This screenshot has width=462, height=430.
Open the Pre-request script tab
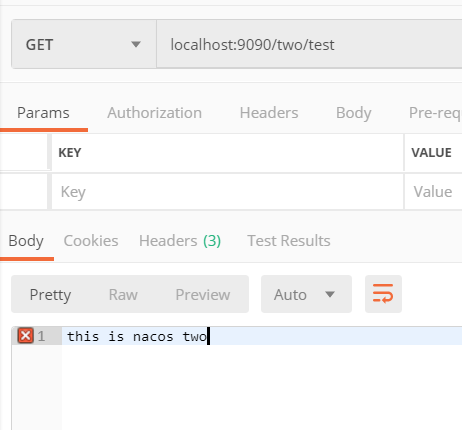point(435,113)
